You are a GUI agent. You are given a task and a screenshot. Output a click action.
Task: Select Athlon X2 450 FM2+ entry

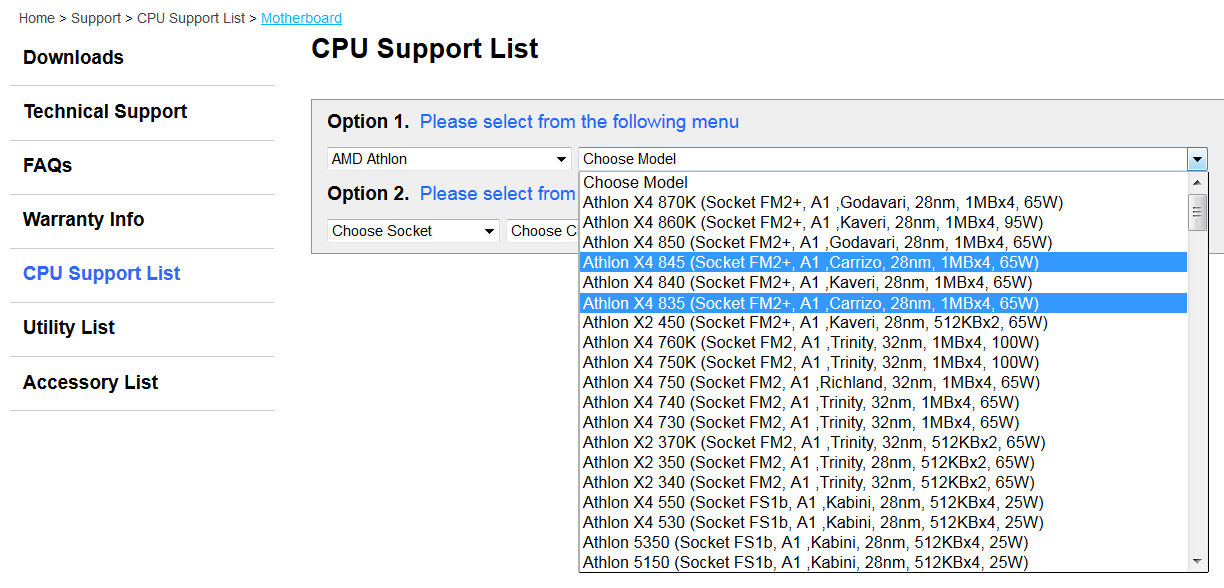click(x=815, y=322)
